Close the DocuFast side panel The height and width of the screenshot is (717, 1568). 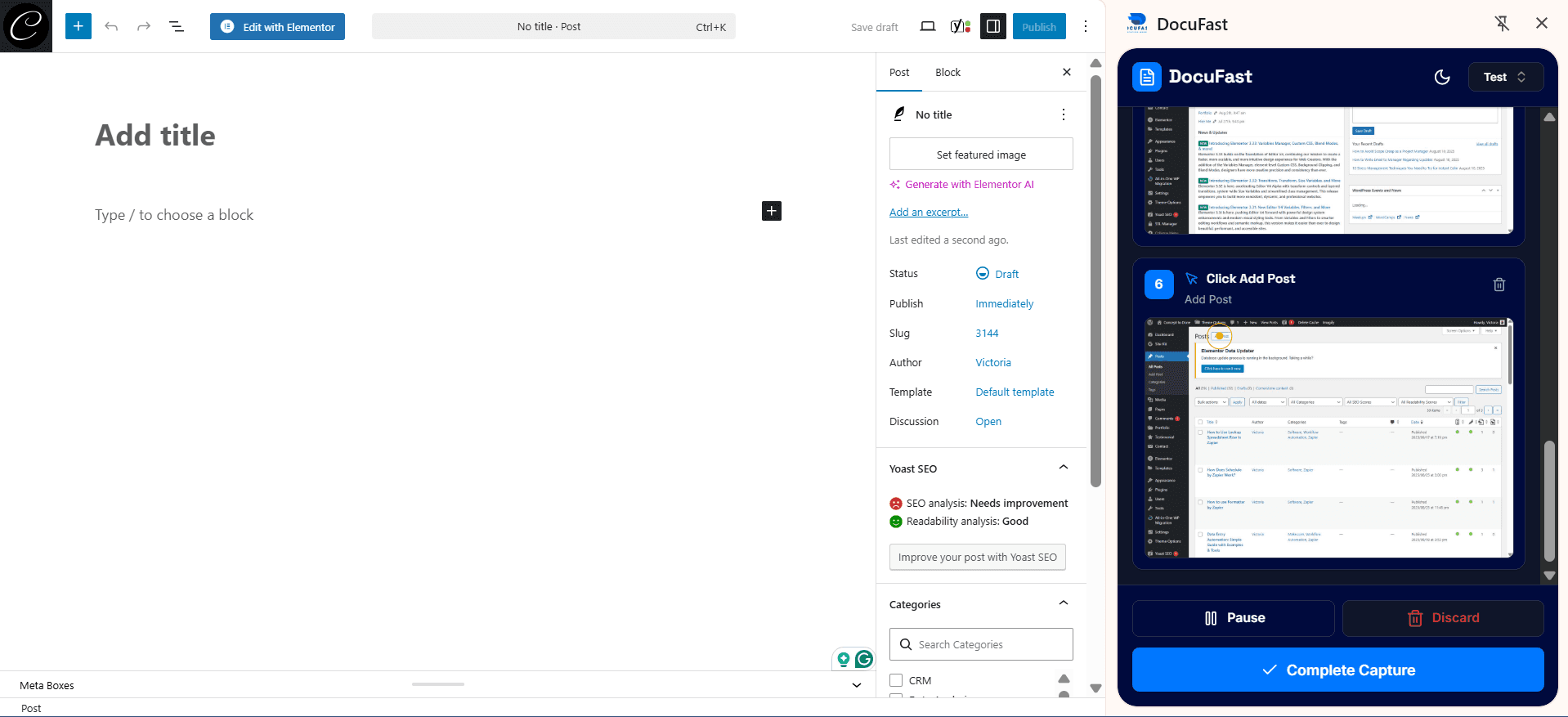[1542, 23]
